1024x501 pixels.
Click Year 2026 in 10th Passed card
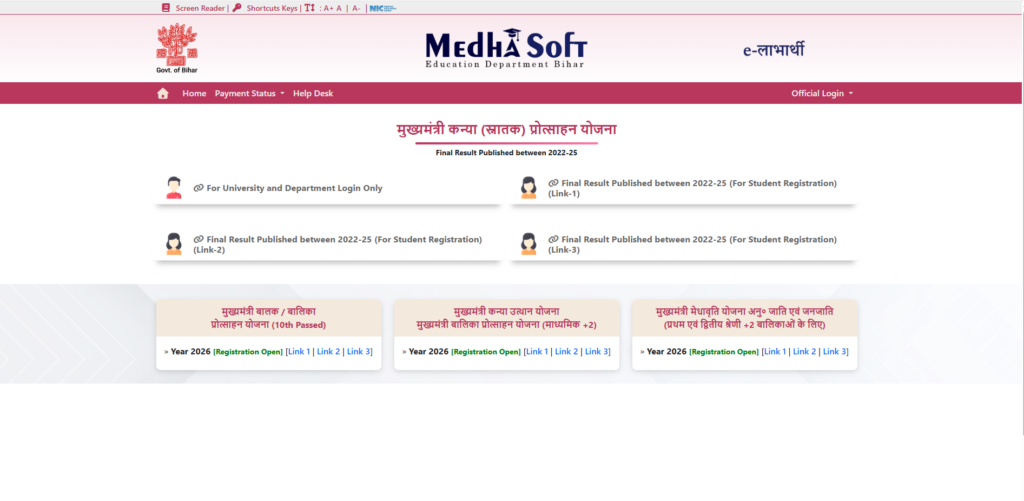tap(191, 351)
